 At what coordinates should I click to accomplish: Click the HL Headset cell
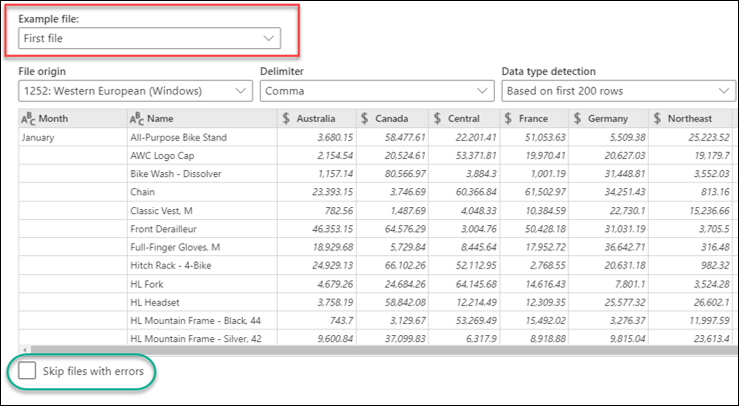tap(202, 302)
